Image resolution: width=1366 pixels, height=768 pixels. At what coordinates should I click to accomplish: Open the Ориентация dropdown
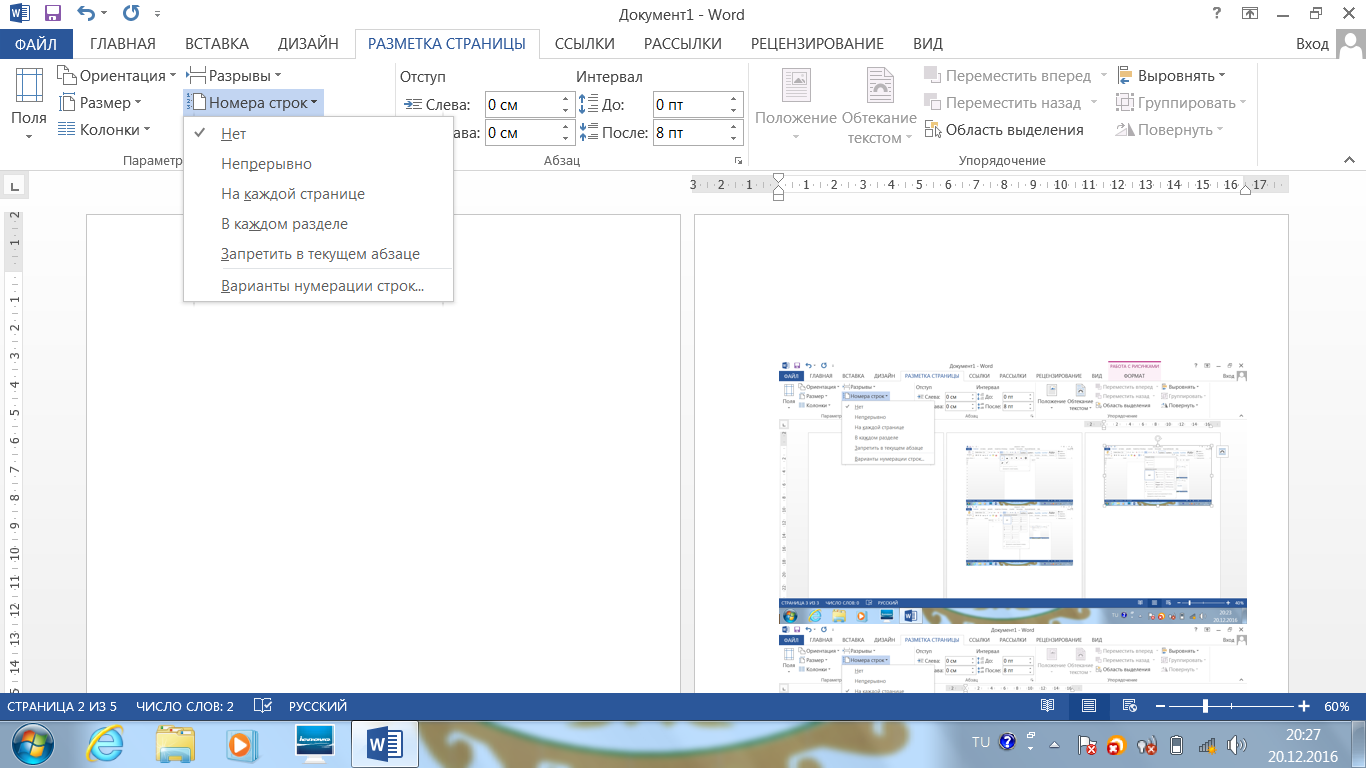coord(117,76)
